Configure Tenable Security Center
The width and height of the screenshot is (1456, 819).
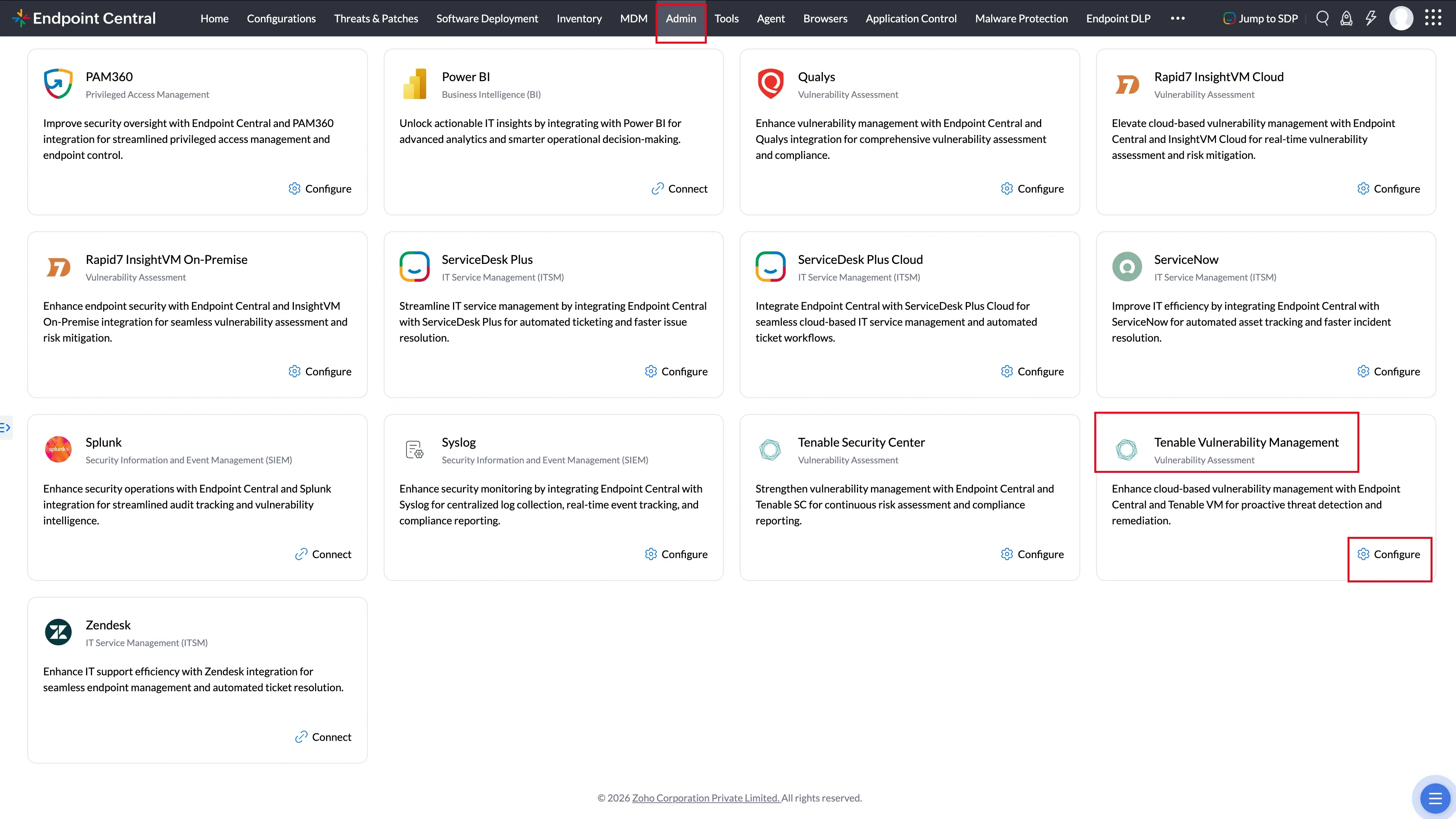(1032, 554)
